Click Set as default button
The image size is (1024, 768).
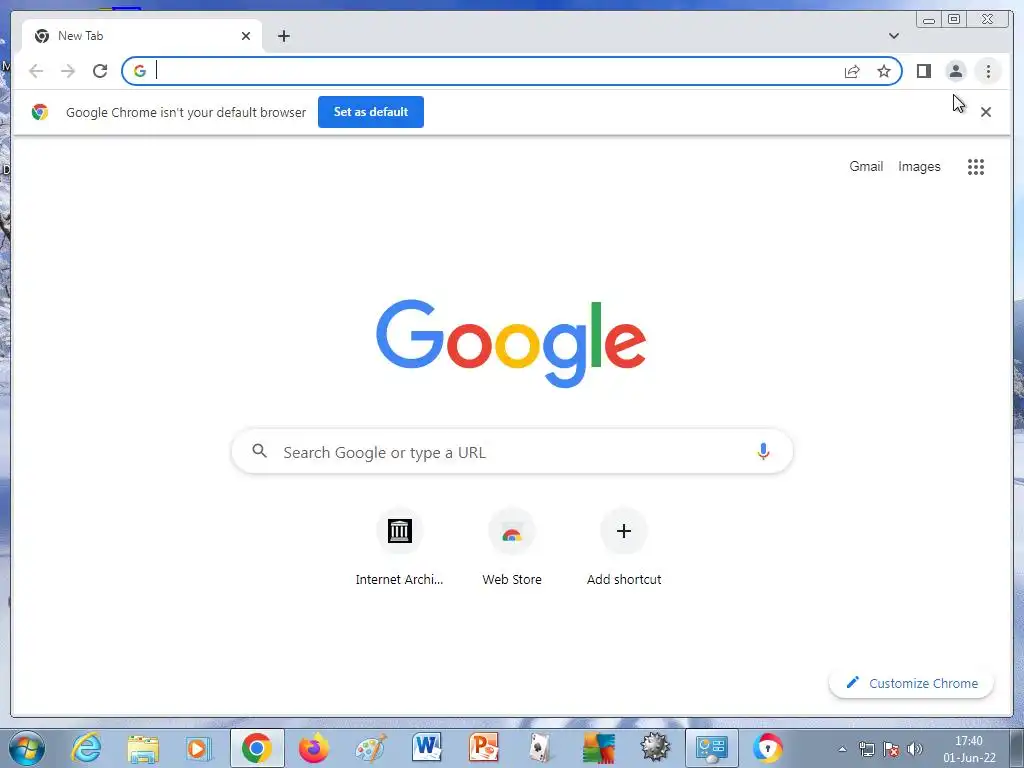pyautogui.click(x=370, y=112)
